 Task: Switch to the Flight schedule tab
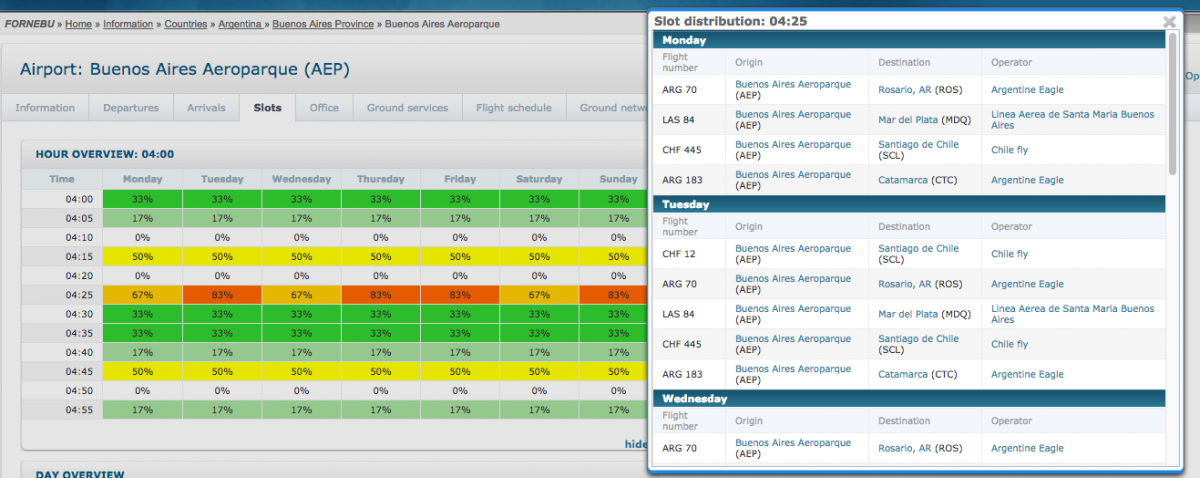(514, 108)
